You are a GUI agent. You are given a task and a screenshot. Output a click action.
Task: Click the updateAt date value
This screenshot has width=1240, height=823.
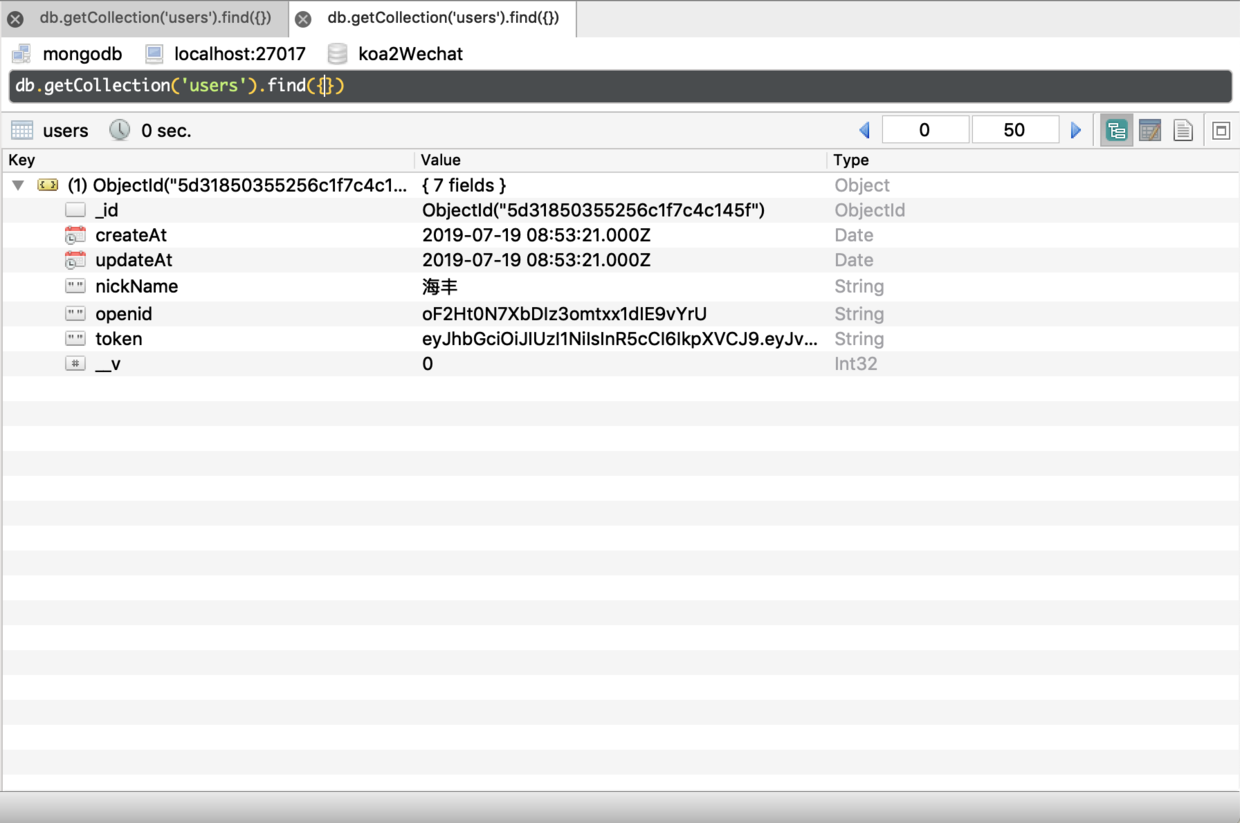coord(536,260)
